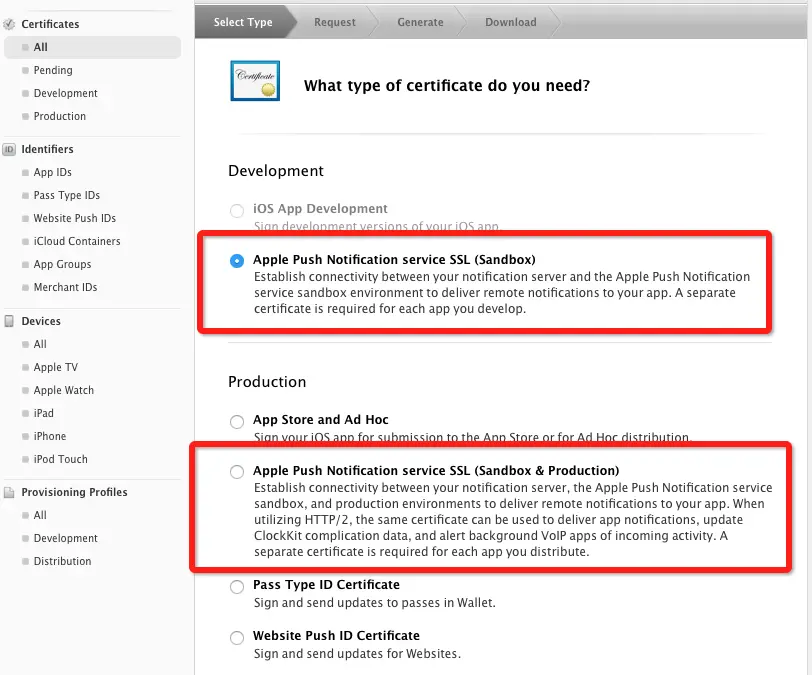This screenshot has height=675, width=812.
Task: Click the certificate image beside the heading
Action: coord(255,81)
